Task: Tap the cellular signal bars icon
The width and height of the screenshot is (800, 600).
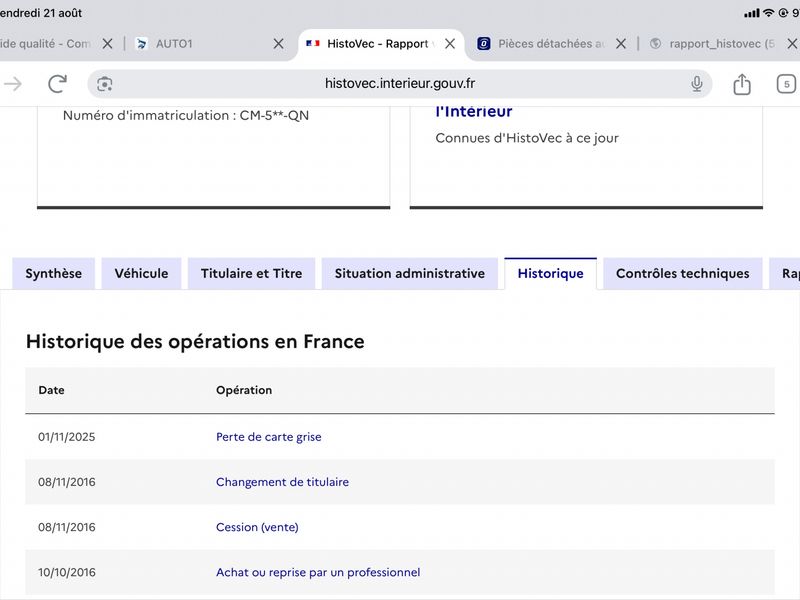Action: click(x=752, y=13)
